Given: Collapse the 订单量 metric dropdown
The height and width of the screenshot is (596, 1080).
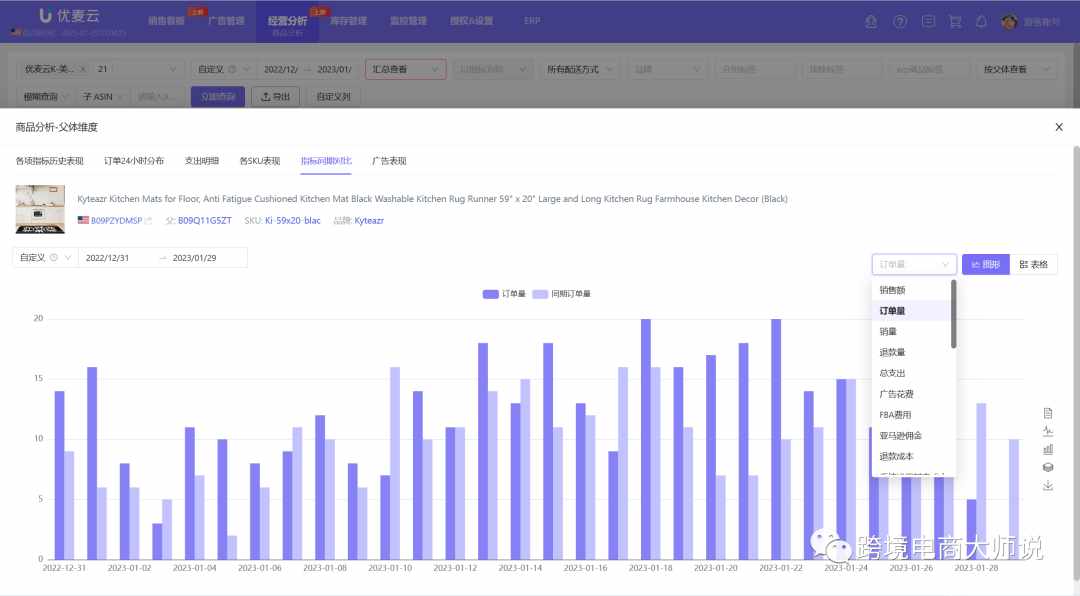Looking at the screenshot, I should tap(914, 265).
